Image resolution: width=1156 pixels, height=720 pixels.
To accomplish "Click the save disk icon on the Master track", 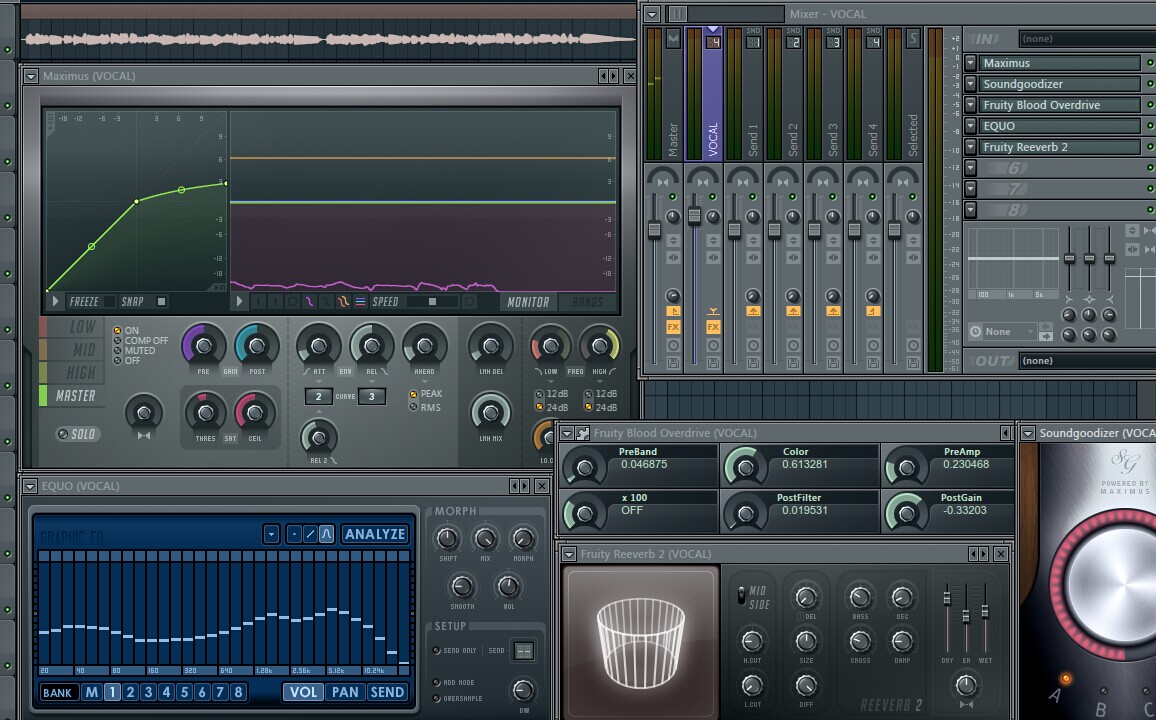I will tap(673, 363).
